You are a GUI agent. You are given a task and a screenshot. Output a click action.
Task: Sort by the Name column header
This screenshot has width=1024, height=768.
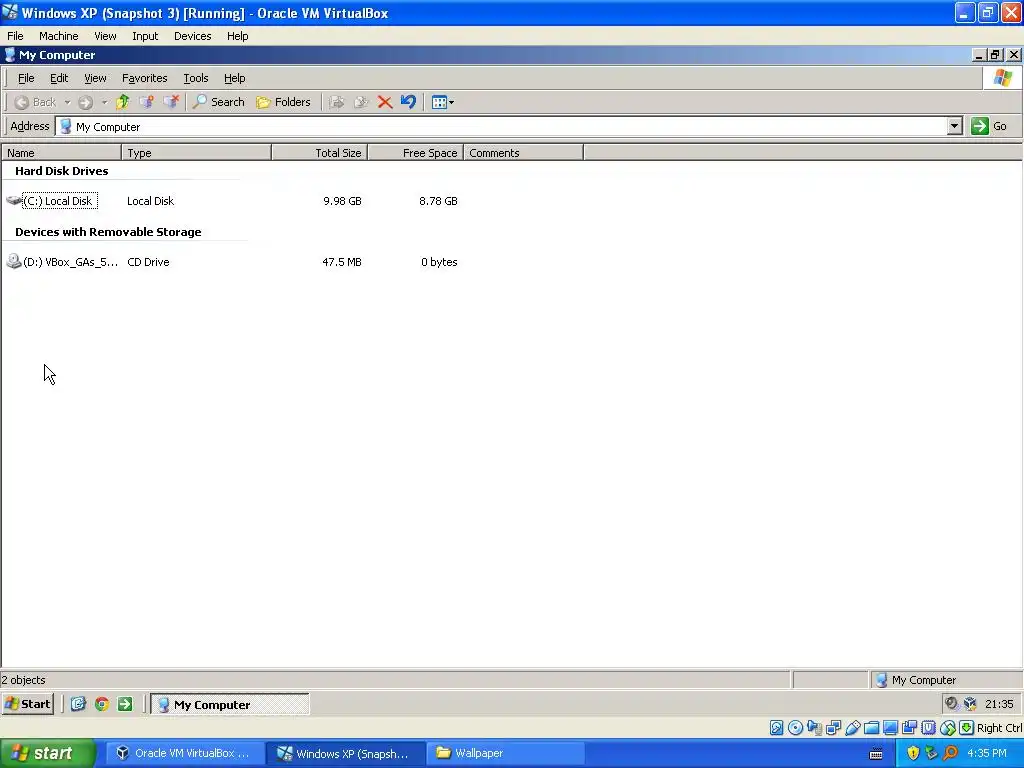pos(61,153)
